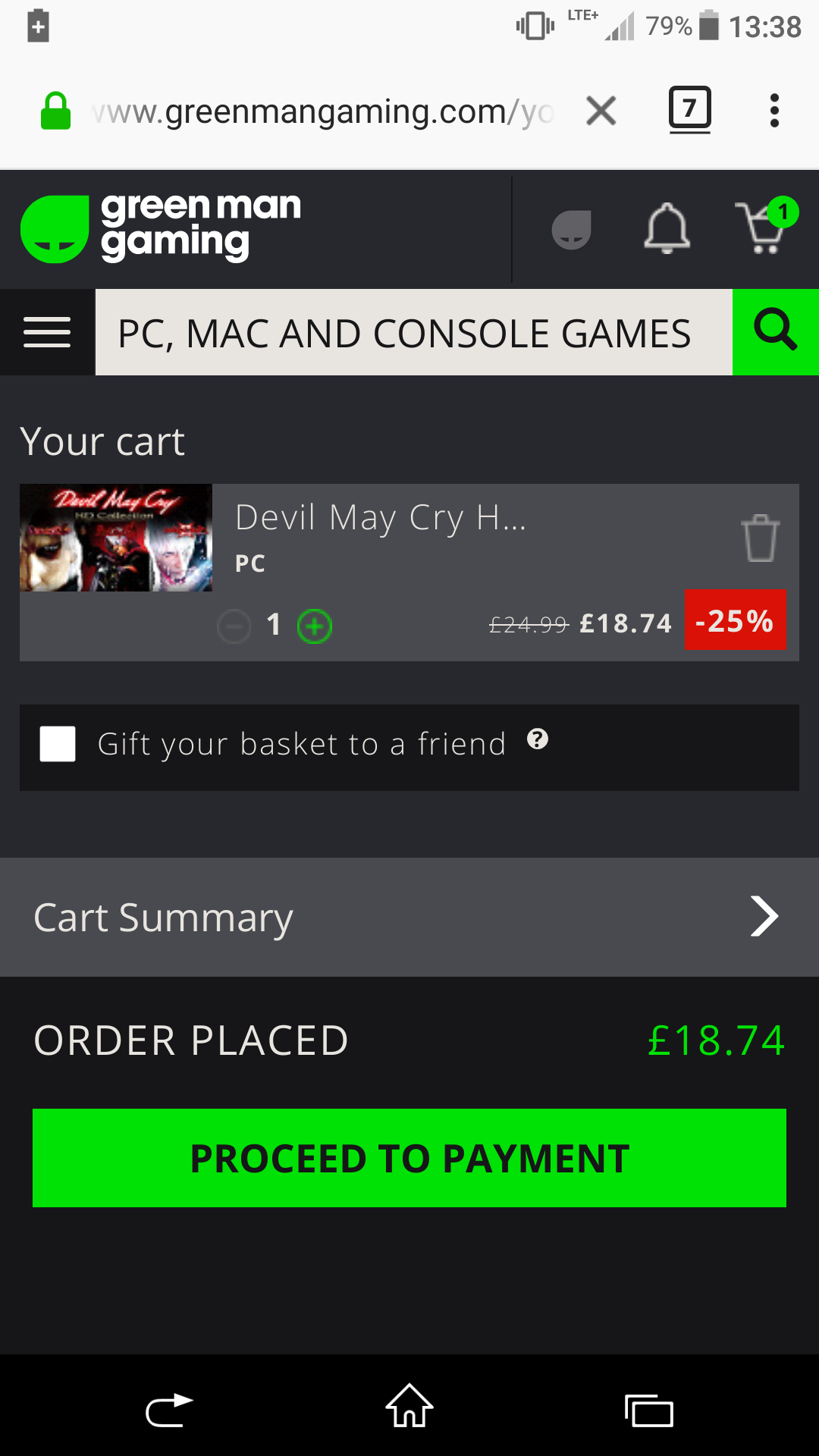
Task: Open the Devil May Cry H... title link
Action: pos(381,518)
